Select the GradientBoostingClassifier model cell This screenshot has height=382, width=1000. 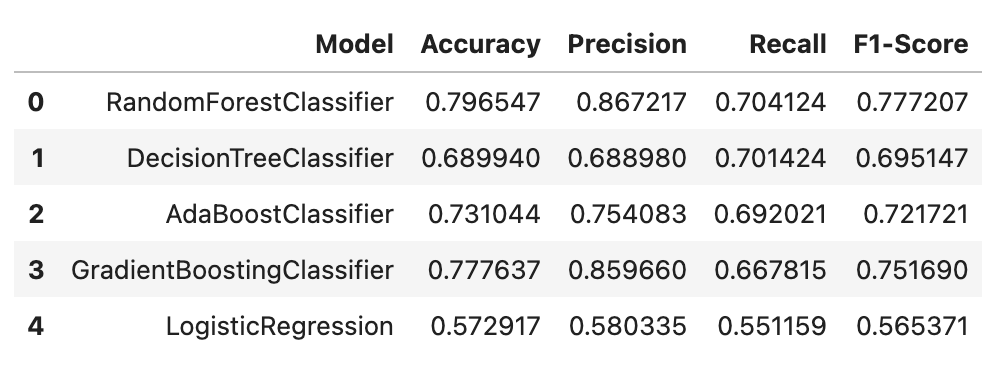tap(232, 270)
